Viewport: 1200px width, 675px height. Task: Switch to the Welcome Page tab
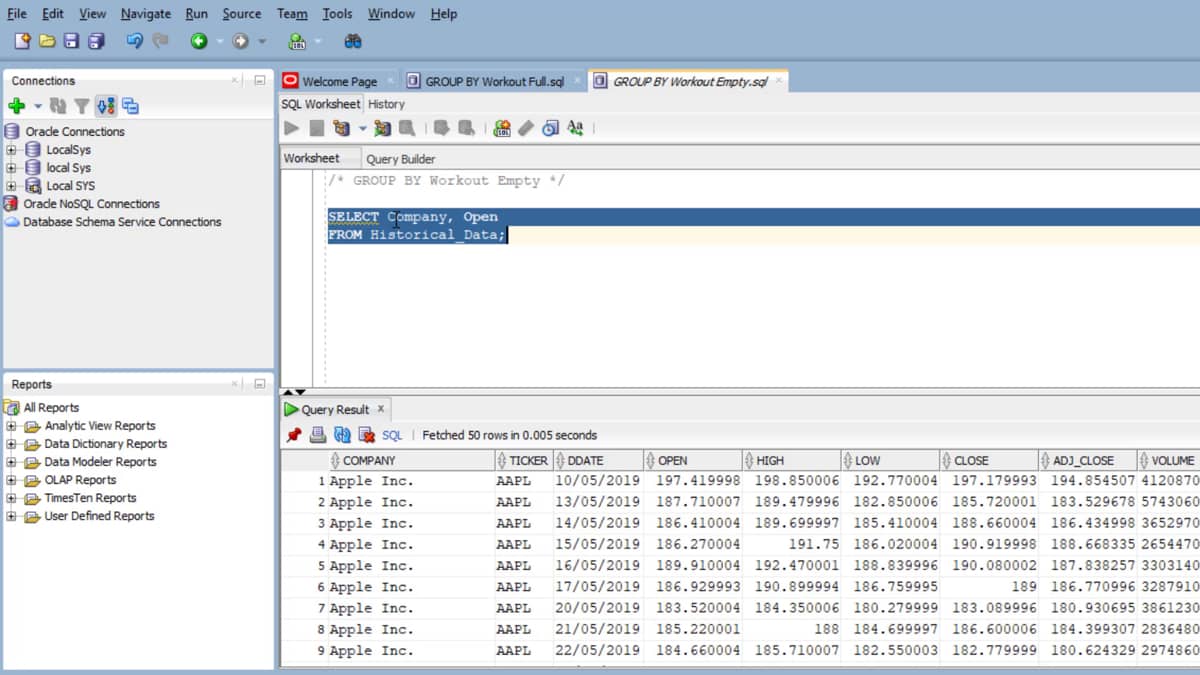pyautogui.click(x=339, y=82)
